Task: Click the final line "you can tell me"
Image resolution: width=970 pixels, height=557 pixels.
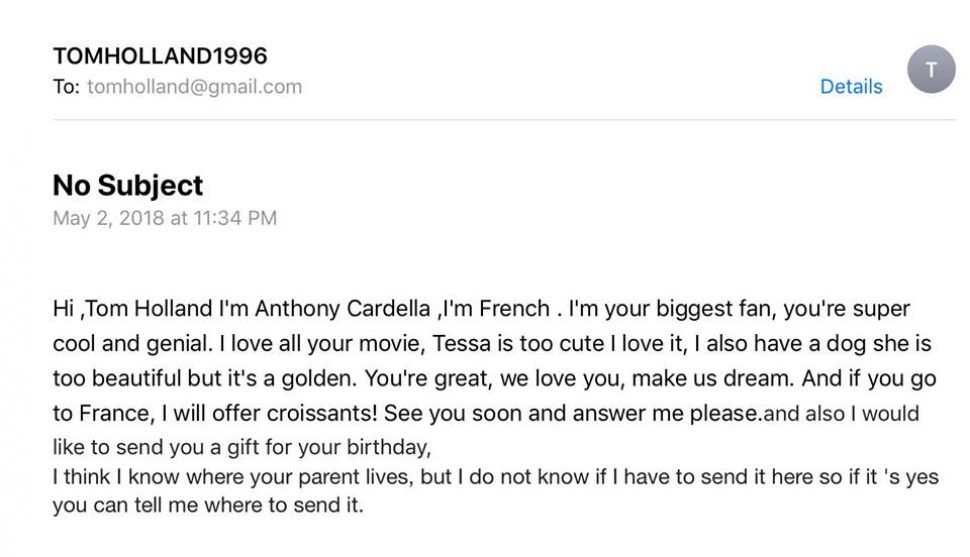Action: pos(207,506)
